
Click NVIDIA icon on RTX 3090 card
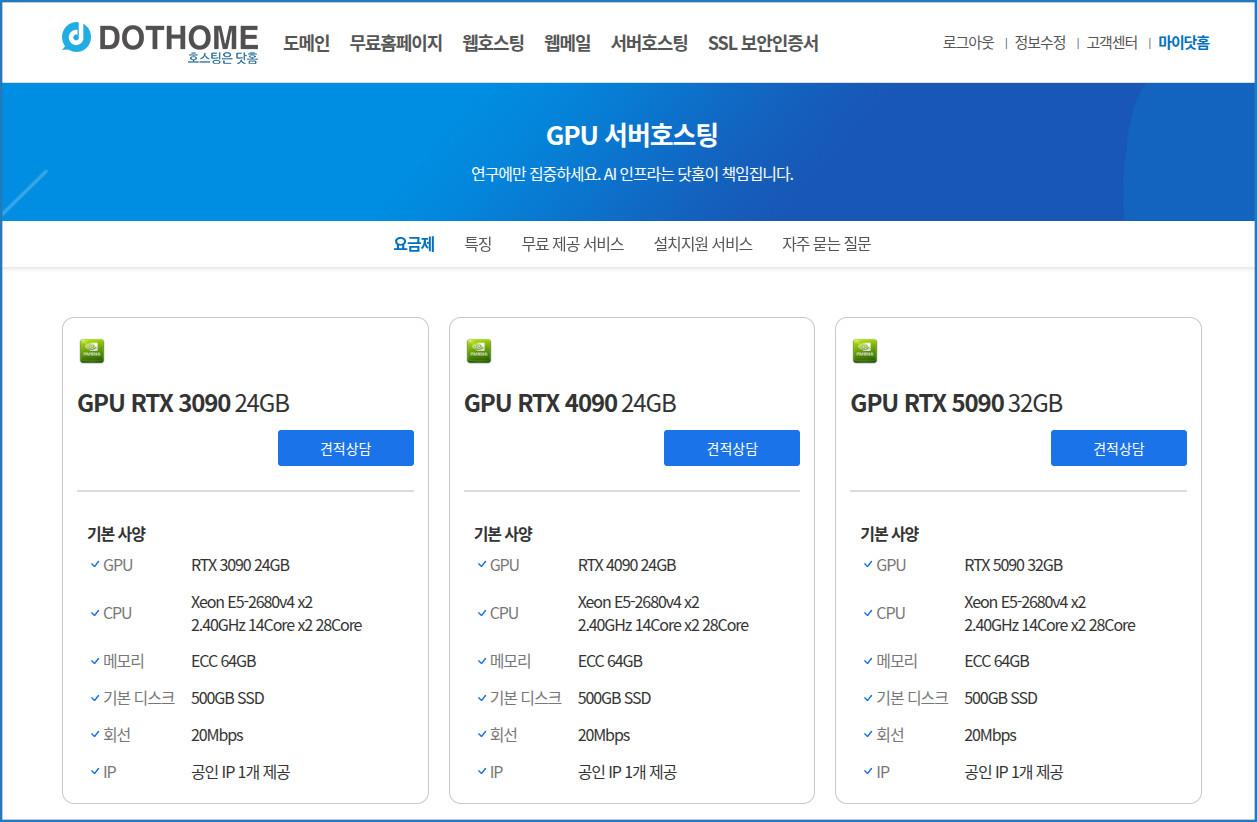pyautogui.click(x=92, y=351)
